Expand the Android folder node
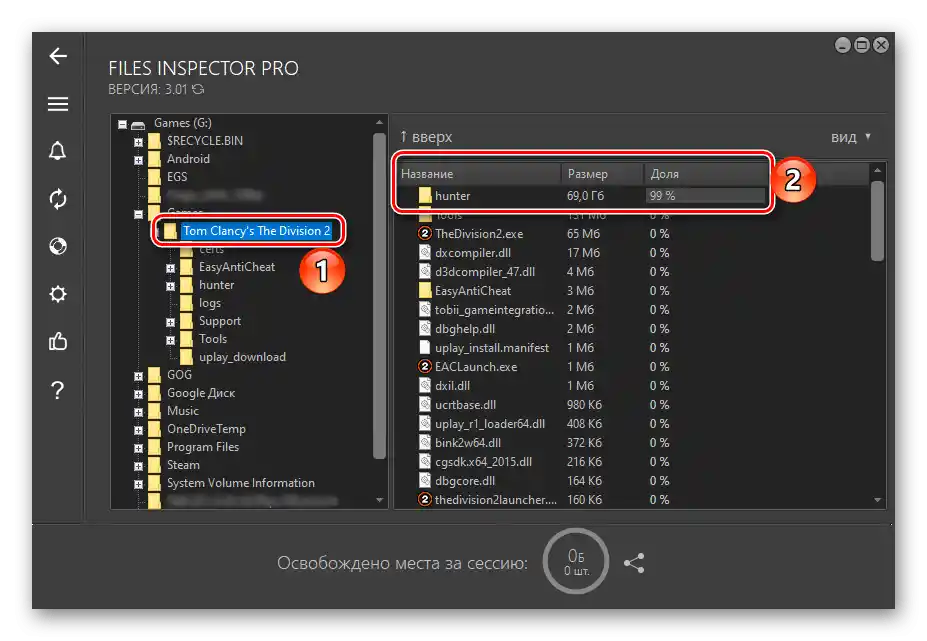Image resolution: width=927 pixels, height=641 pixels. (x=138, y=160)
